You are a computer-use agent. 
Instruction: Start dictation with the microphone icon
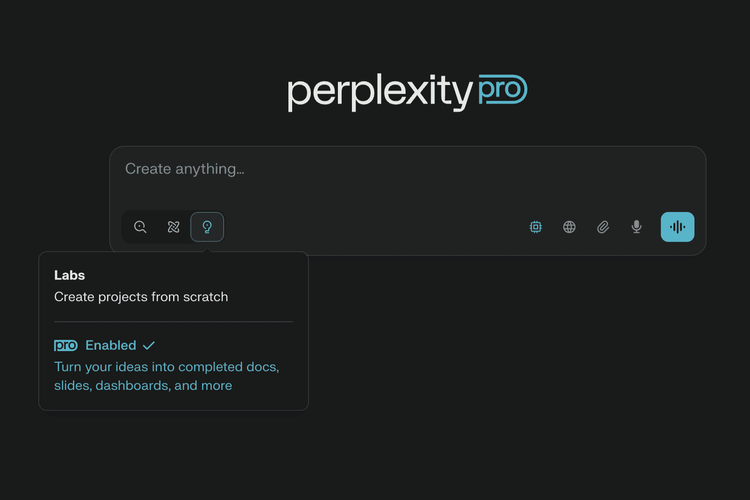[636, 227]
